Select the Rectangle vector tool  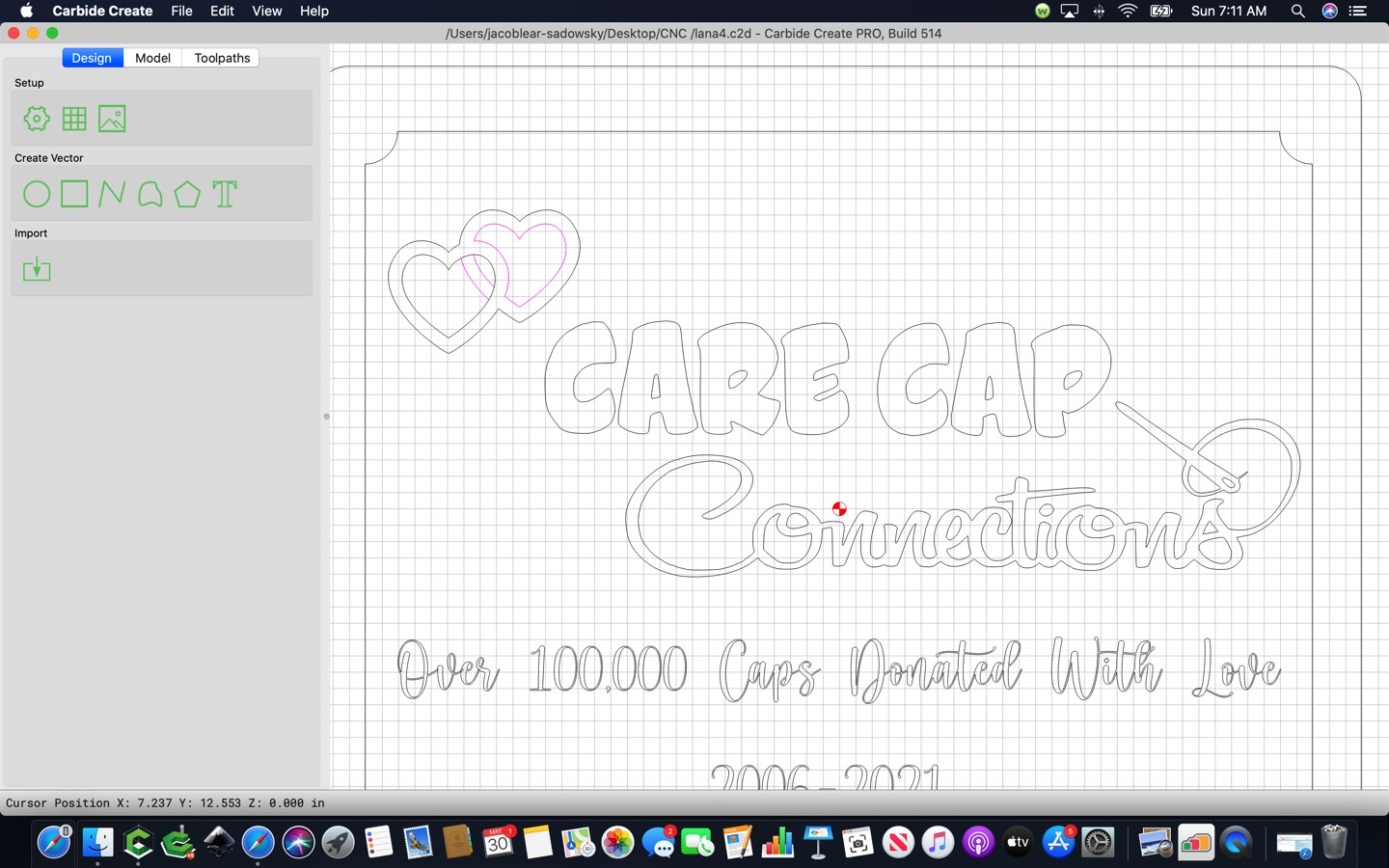74,194
